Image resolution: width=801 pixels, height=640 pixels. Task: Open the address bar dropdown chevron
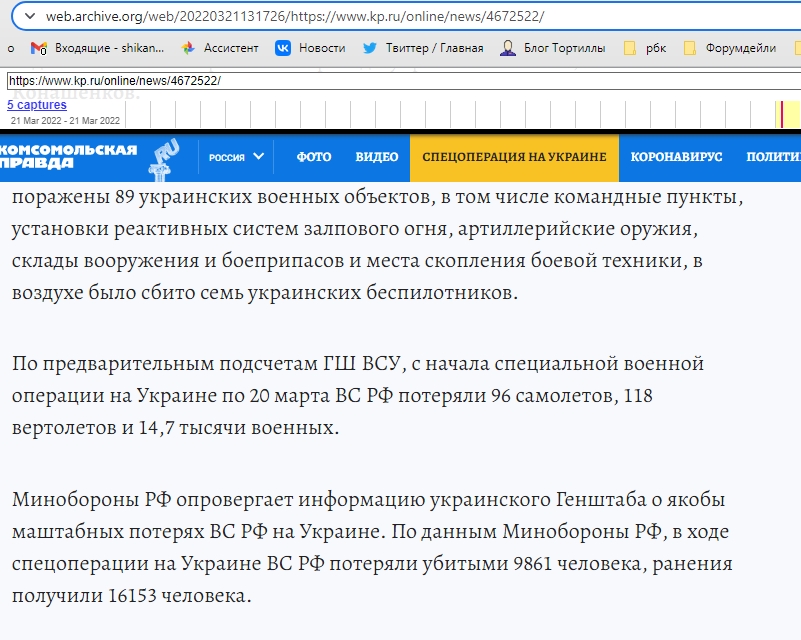click(x=30, y=15)
